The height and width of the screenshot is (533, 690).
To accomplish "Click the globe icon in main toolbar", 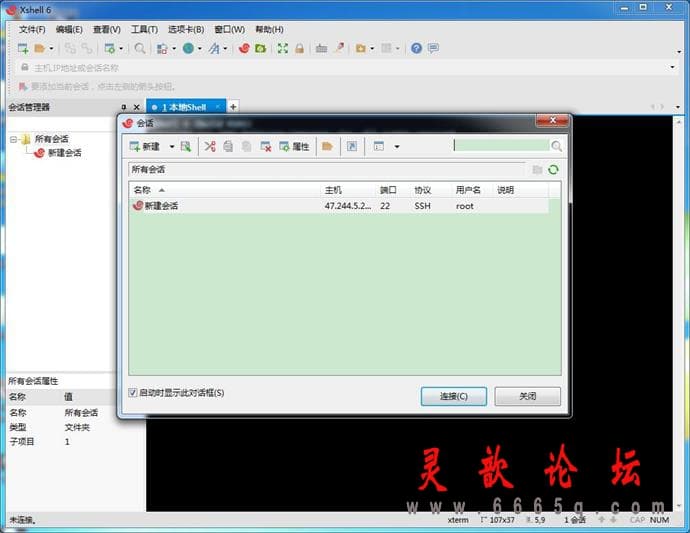I will click(x=188, y=48).
